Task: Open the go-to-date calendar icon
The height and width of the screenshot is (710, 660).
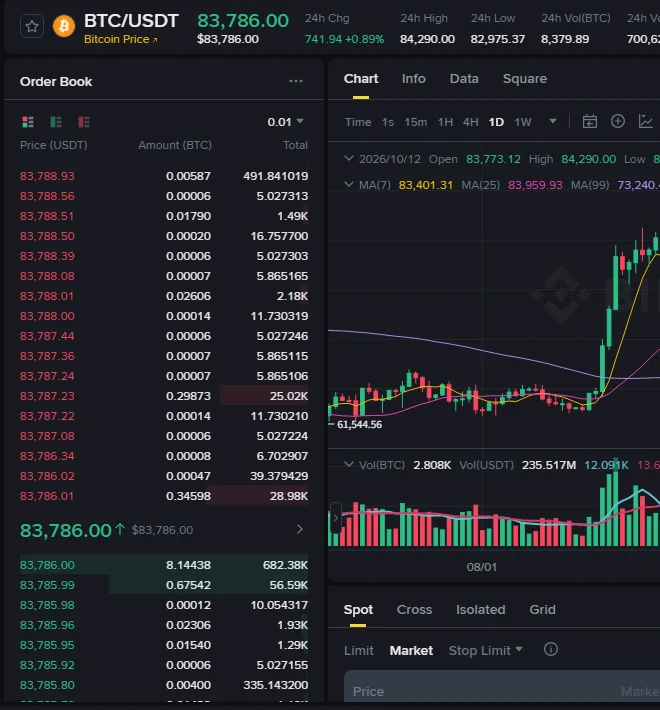Action: pos(589,121)
